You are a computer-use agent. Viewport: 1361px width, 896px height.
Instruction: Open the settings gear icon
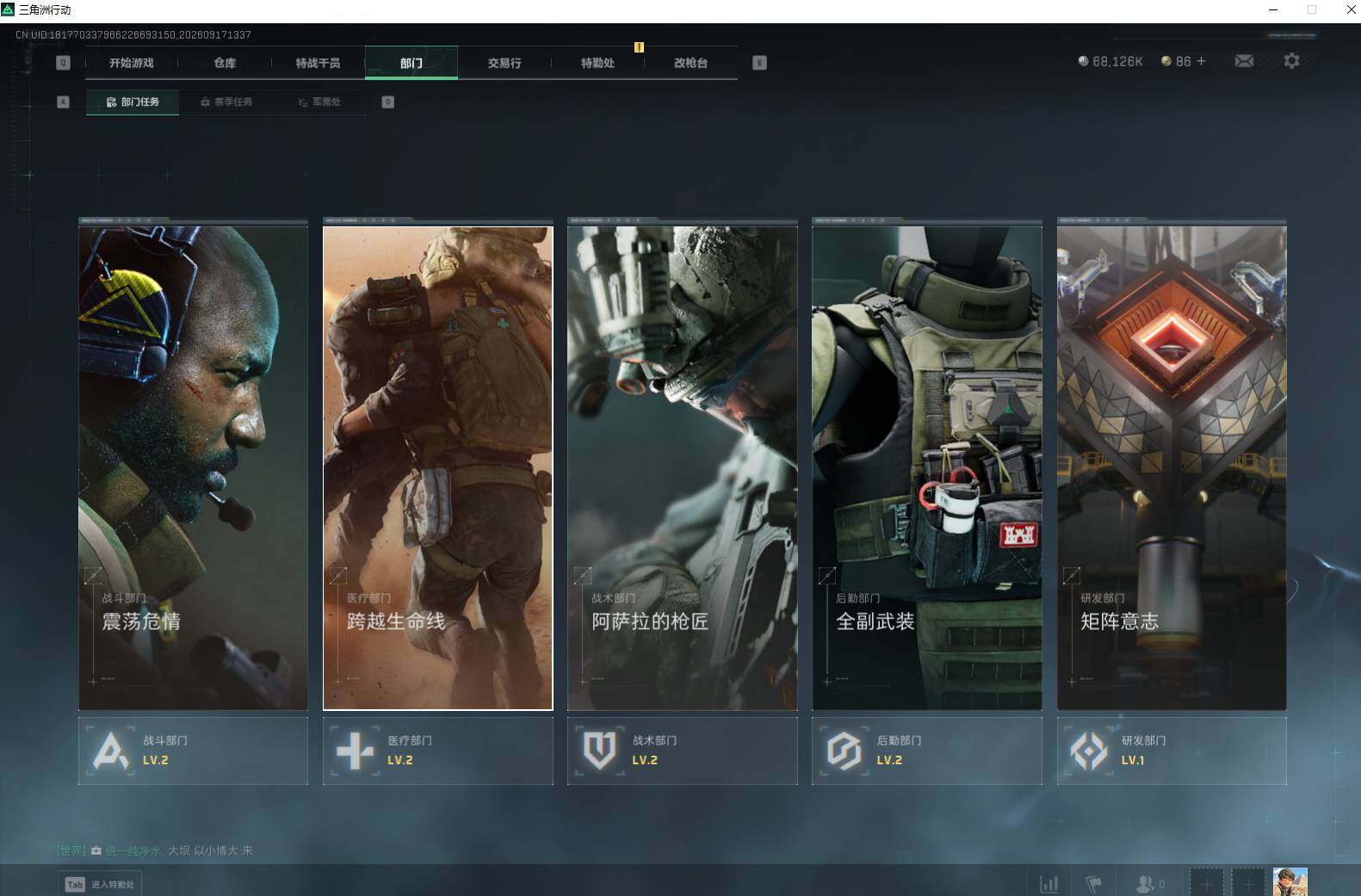(x=1291, y=61)
